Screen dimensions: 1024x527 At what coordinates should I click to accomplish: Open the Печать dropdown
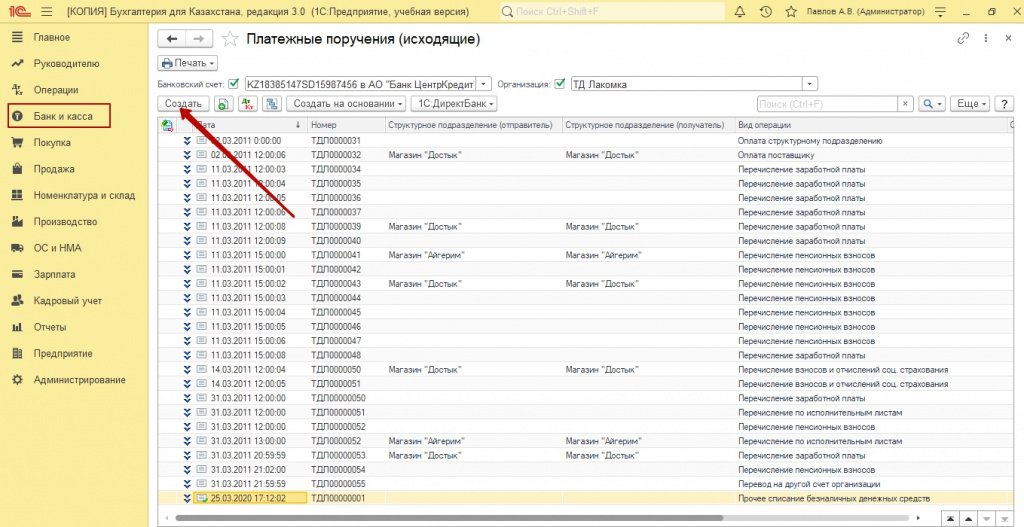tap(187, 63)
